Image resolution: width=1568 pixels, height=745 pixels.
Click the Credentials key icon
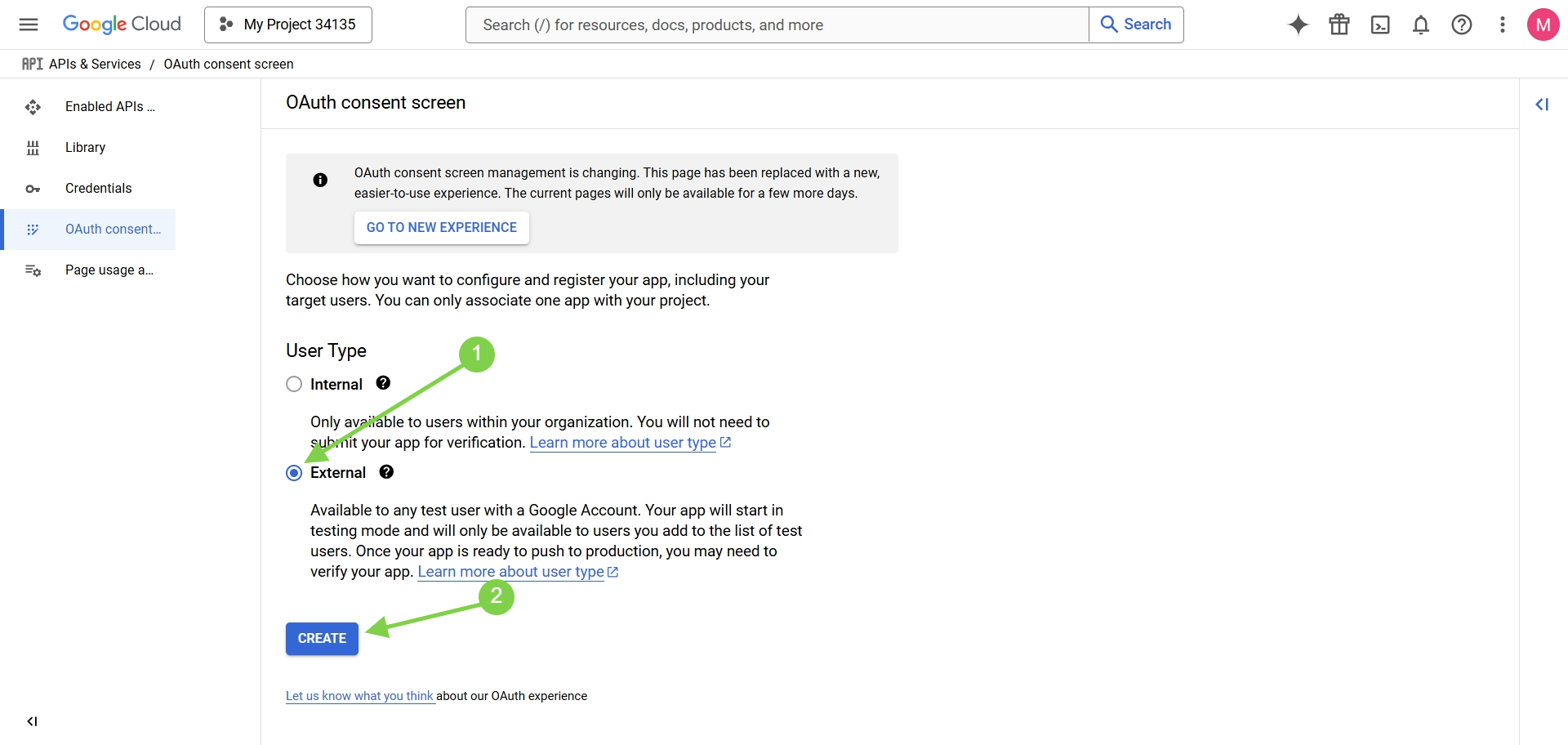click(33, 189)
